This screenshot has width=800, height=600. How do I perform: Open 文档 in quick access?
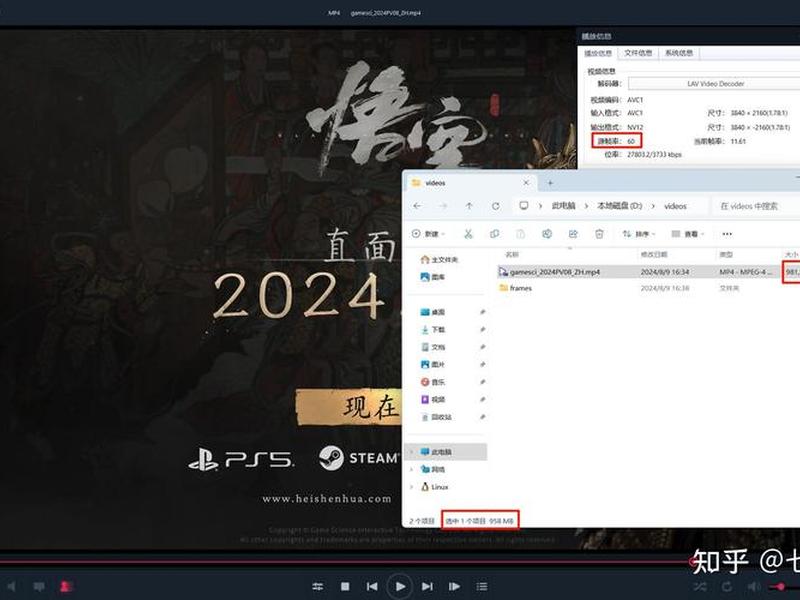pos(433,347)
